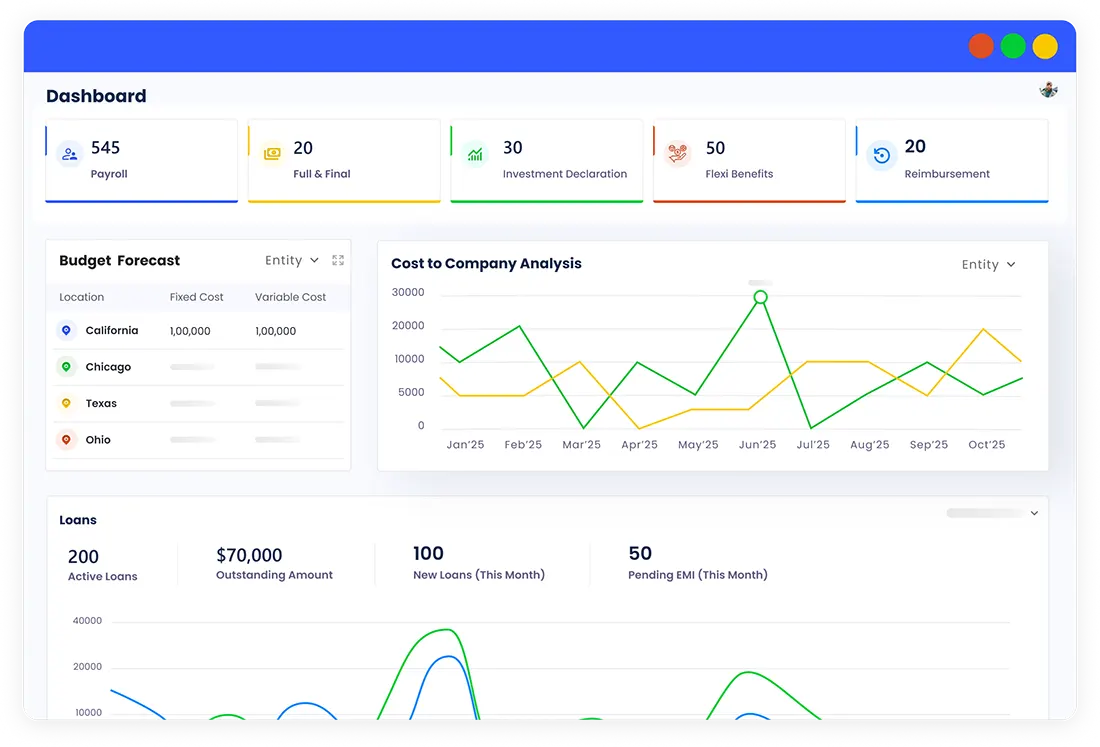This screenshot has width=1100, height=747.
Task: Select the Chicago row in Budget Forecast
Action: [x=108, y=367]
